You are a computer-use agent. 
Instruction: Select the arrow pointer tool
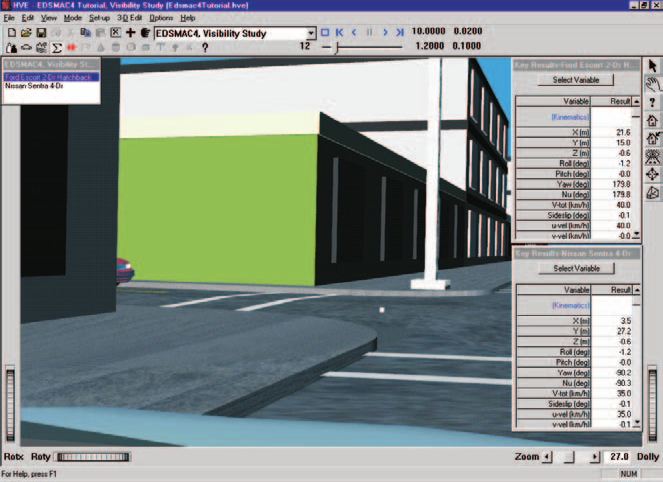click(x=652, y=66)
